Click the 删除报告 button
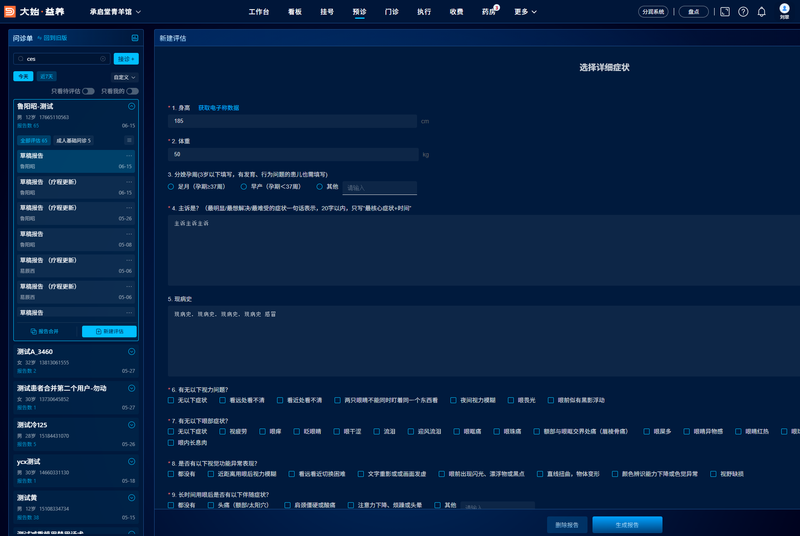The image size is (800, 536). (567, 525)
